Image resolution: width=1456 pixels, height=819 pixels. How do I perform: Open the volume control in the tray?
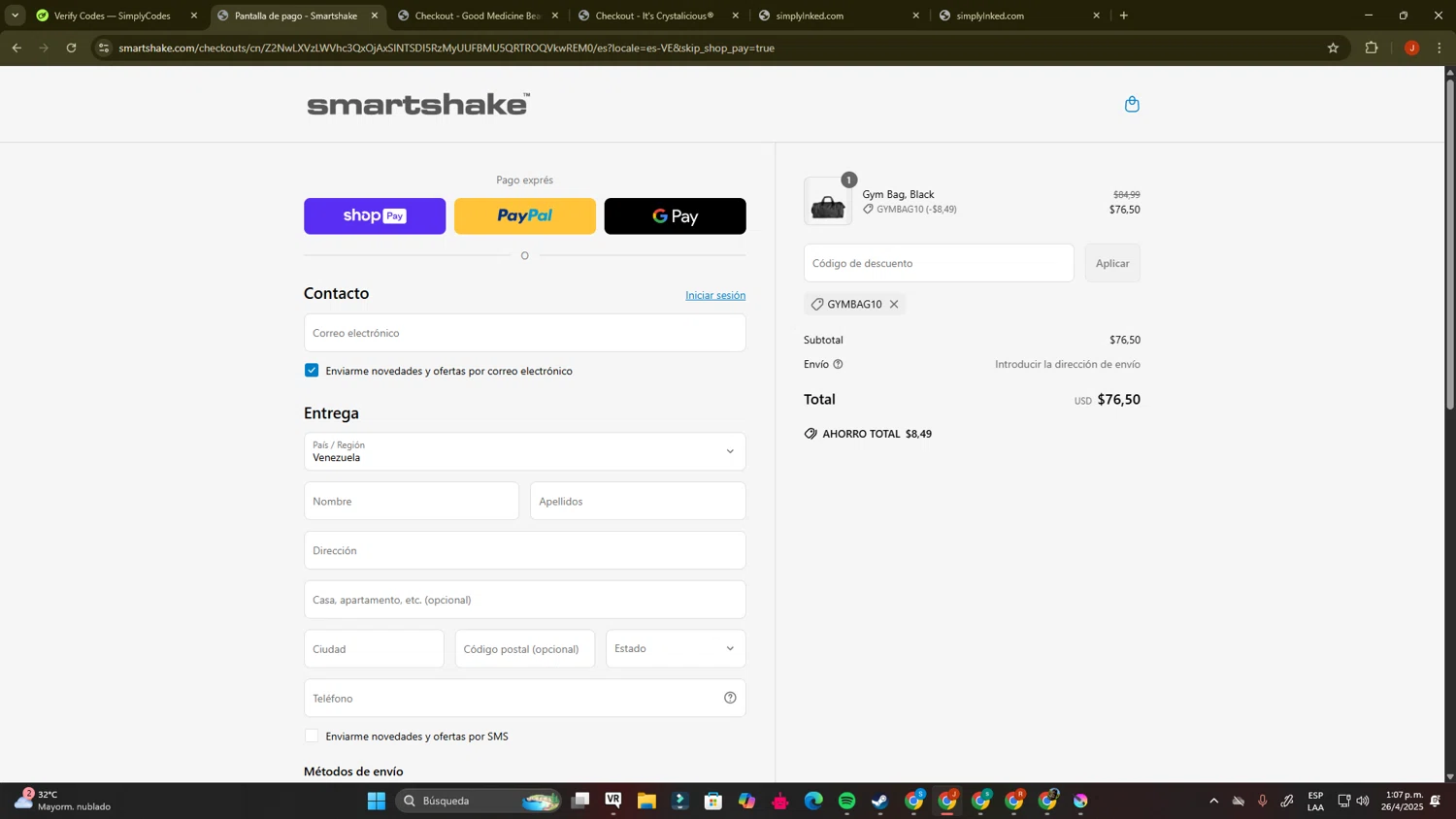click(1363, 801)
